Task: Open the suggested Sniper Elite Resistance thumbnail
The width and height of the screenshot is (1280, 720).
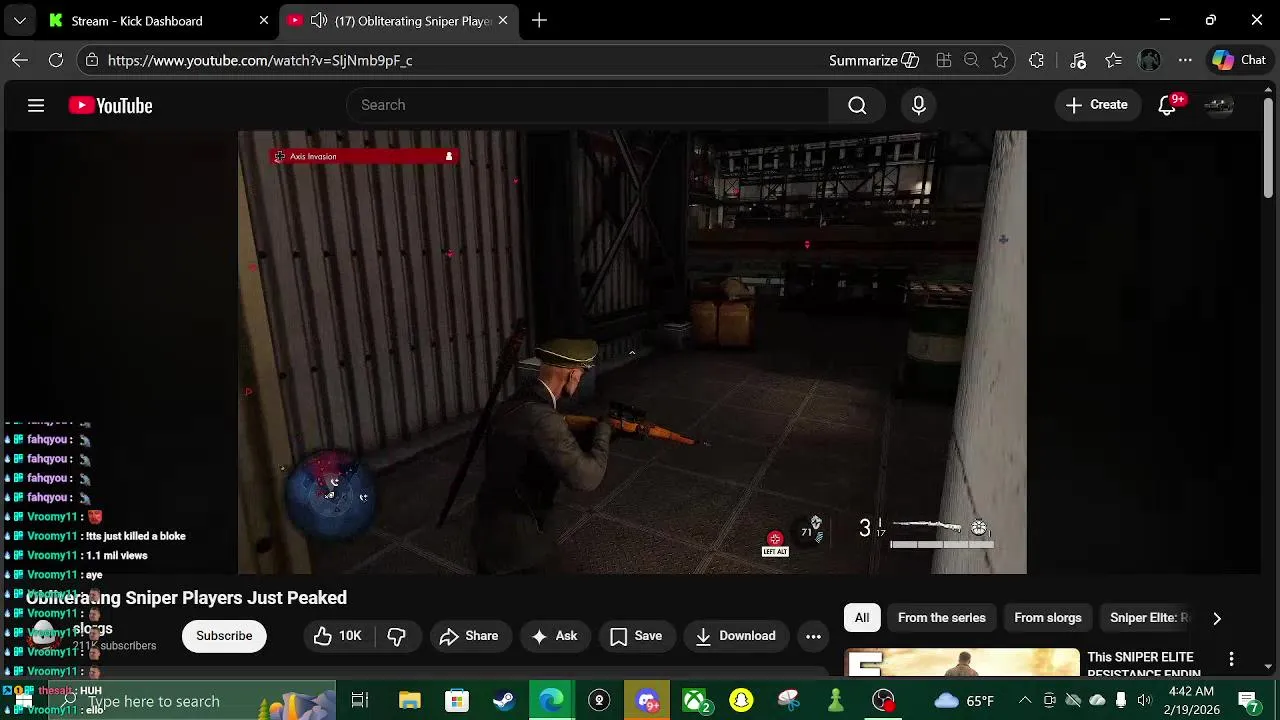Action: pos(963,663)
